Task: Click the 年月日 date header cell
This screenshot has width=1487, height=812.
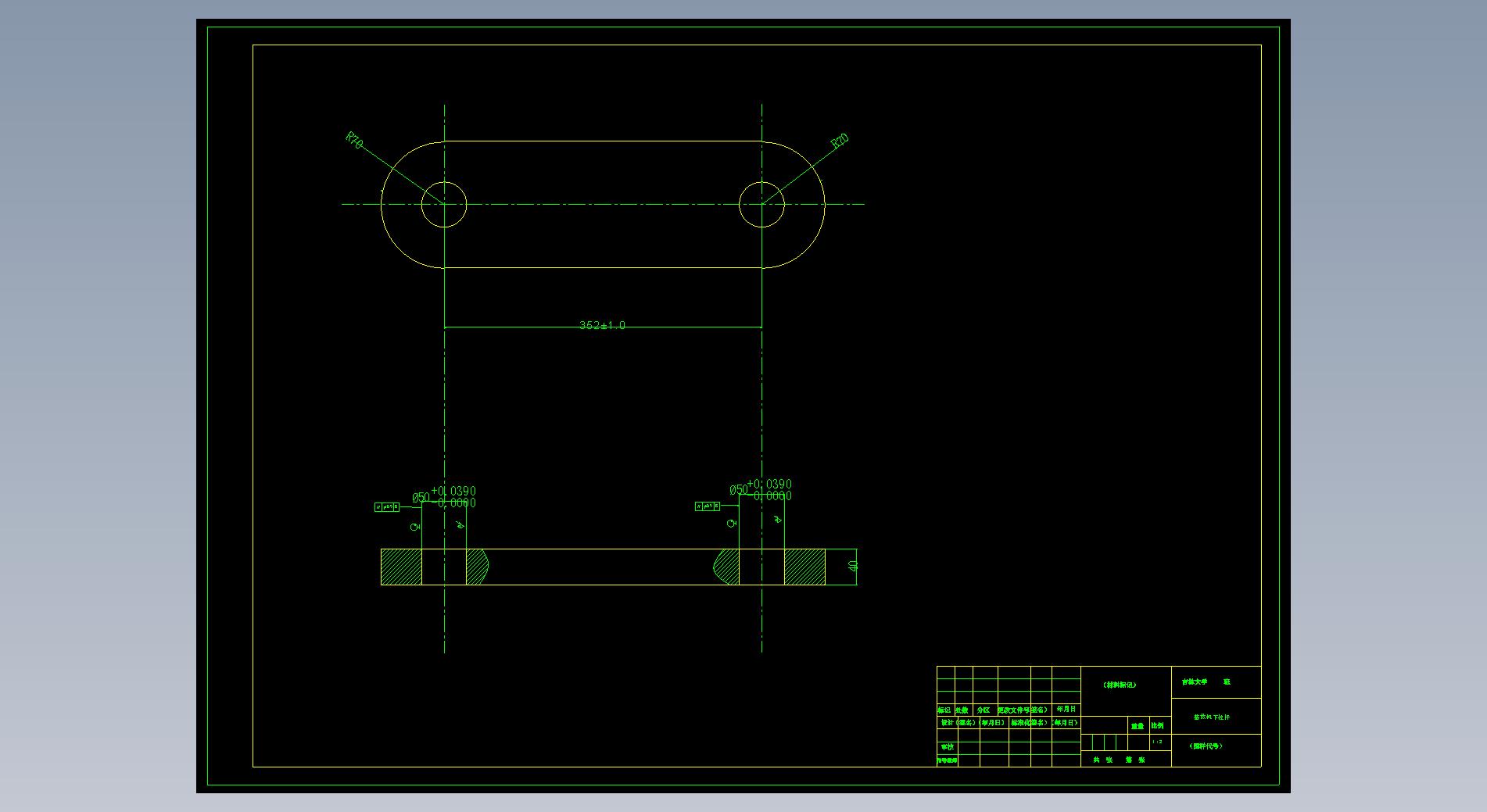Action: (1066, 709)
